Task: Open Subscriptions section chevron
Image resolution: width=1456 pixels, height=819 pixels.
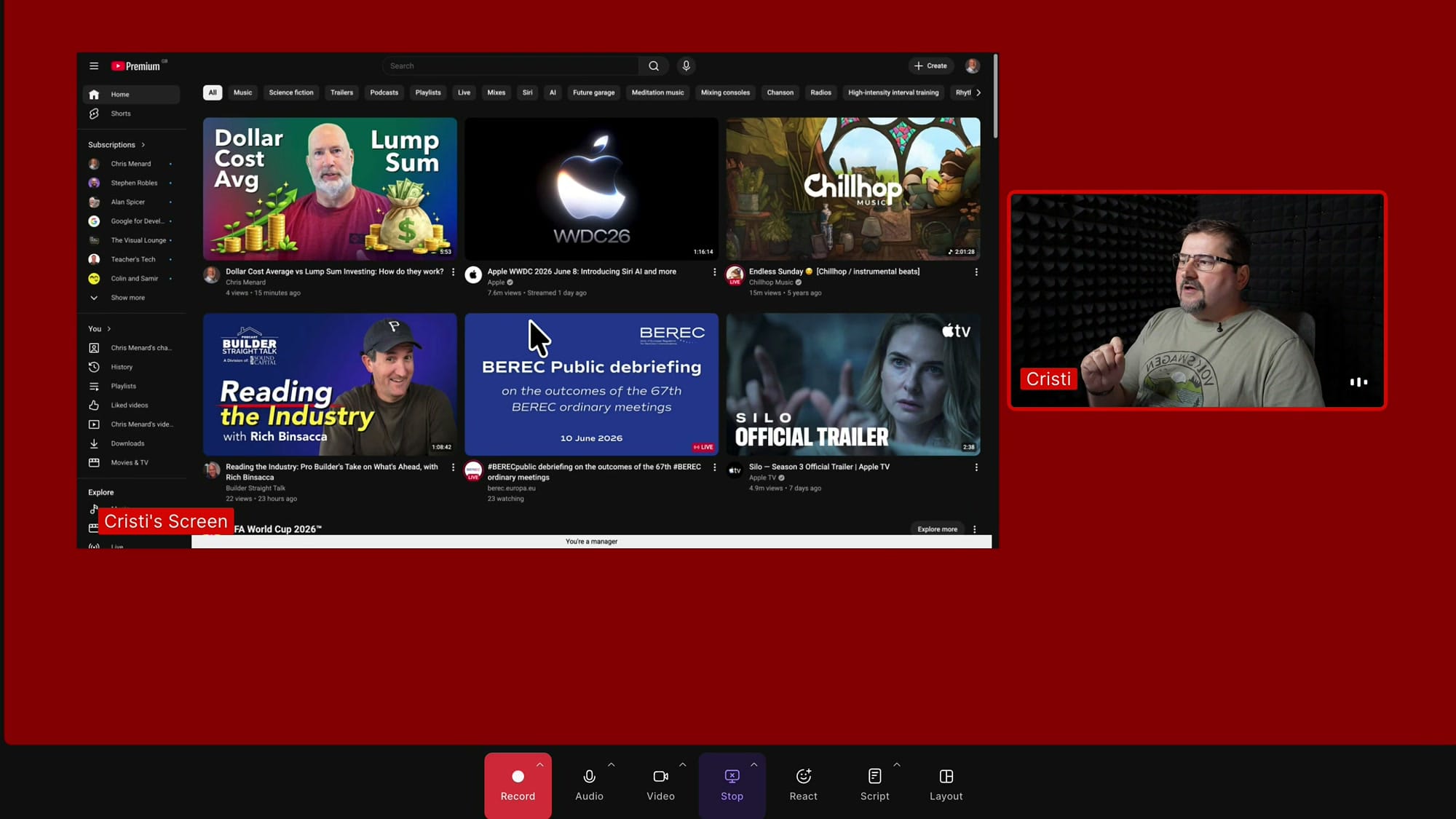Action: click(x=143, y=145)
